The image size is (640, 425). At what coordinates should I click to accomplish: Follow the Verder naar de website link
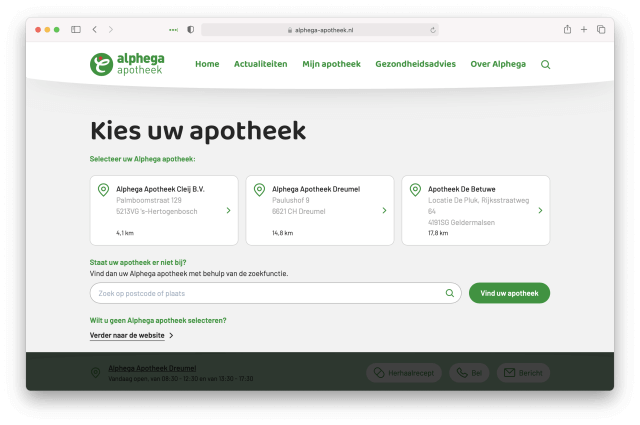(x=127, y=335)
